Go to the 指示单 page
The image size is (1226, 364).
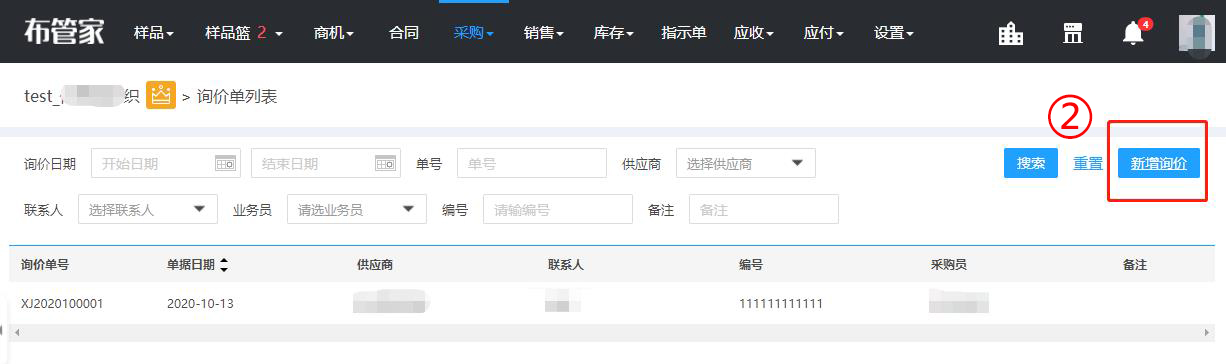click(684, 33)
